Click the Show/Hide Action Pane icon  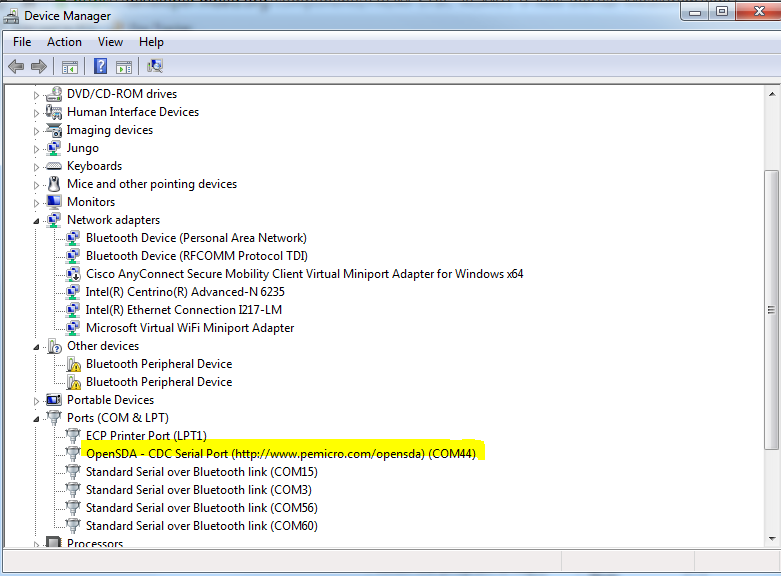(124, 67)
